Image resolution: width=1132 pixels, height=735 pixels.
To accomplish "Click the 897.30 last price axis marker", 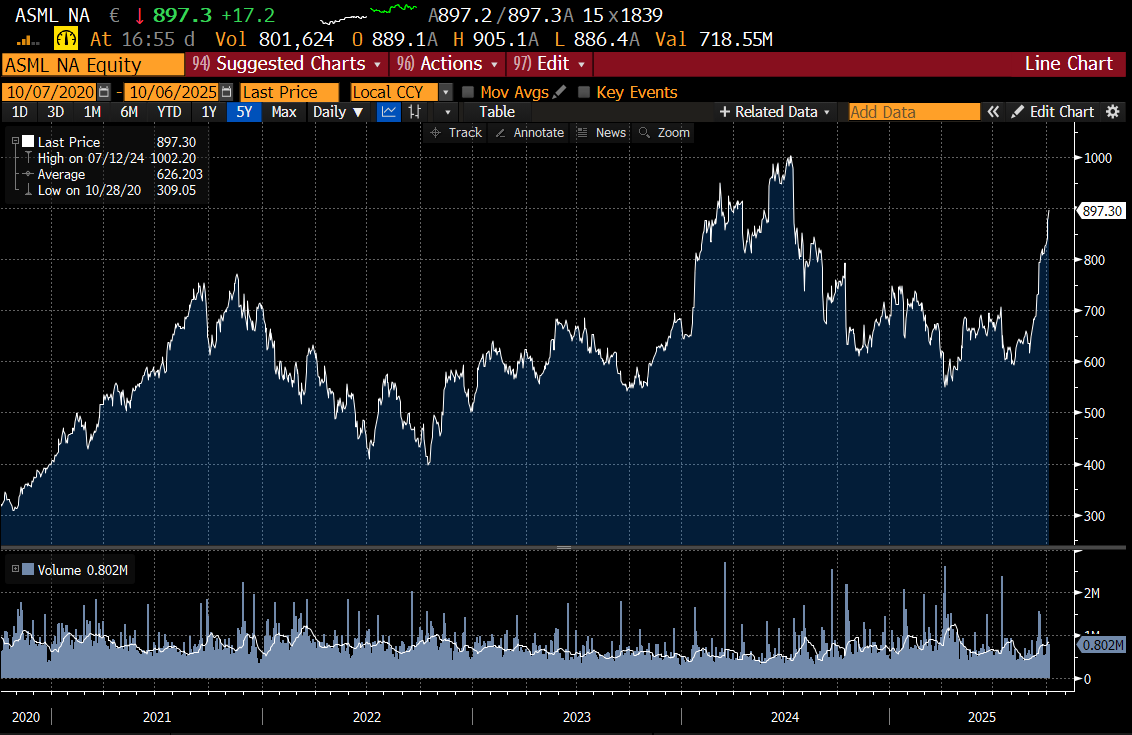I will (1102, 211).
